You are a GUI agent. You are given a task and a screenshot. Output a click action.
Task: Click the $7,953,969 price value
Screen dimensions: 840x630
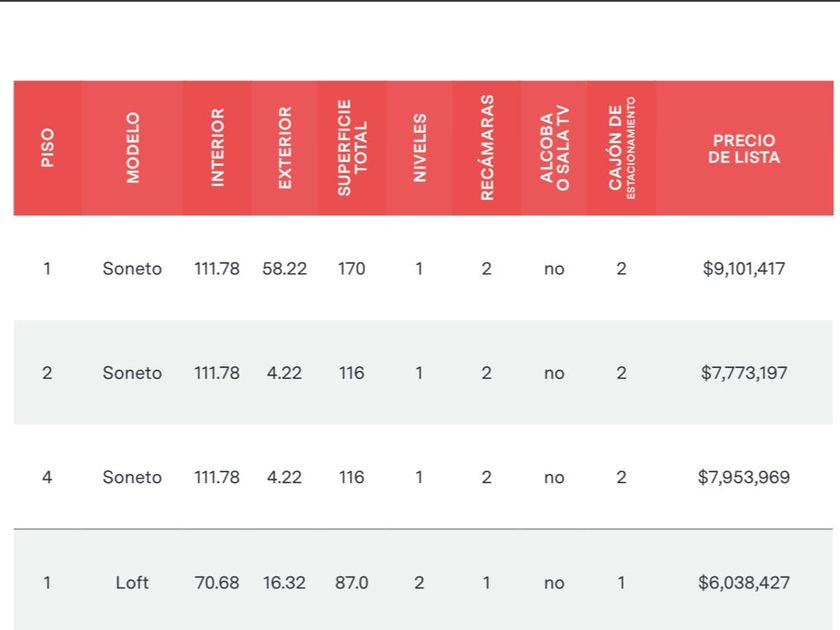(744, 477)
